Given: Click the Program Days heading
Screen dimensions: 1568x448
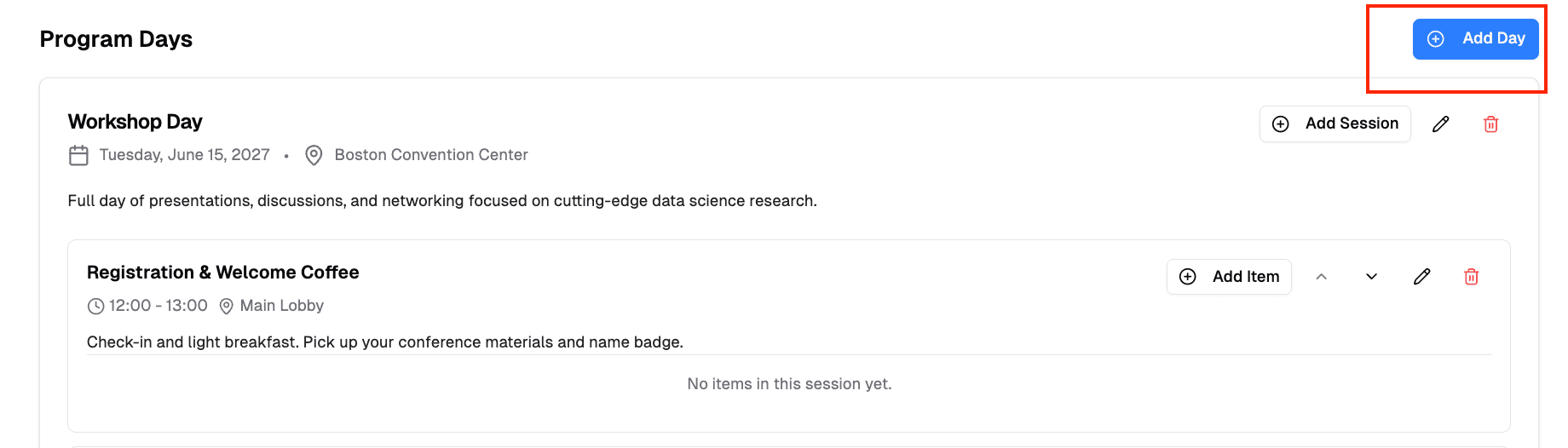Looking at the screenshot, I should [116, 39].
